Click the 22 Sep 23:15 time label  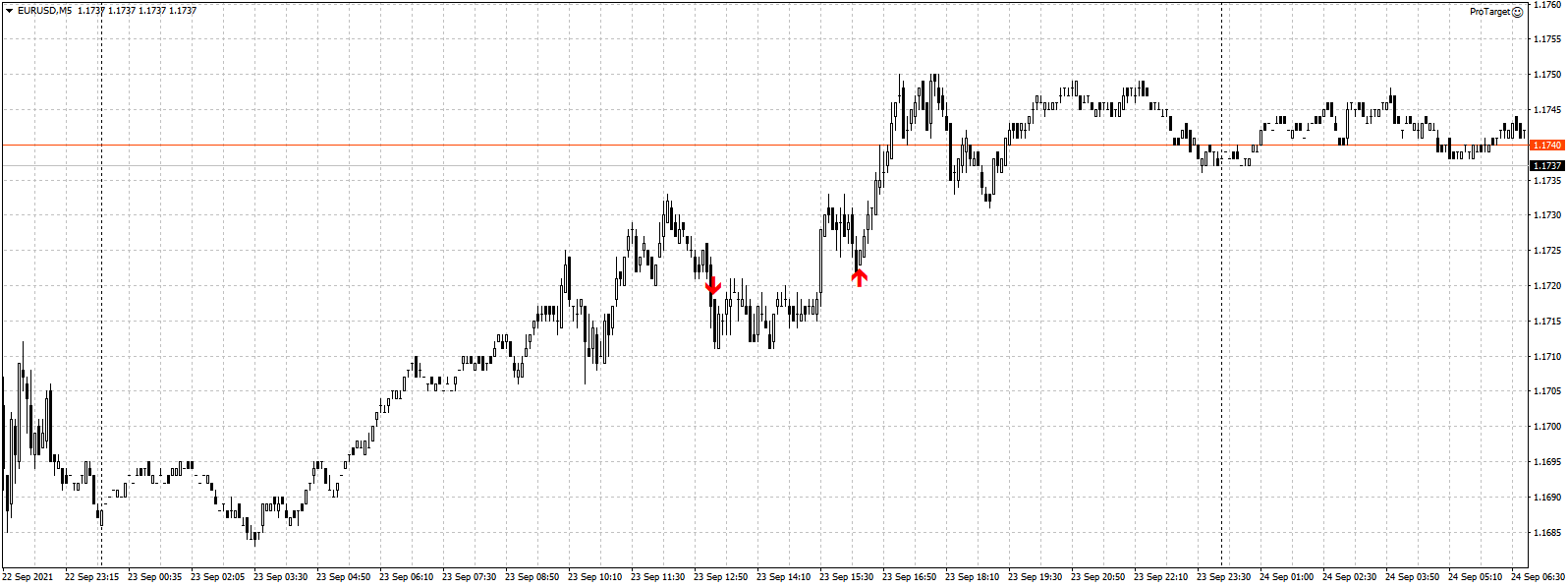click(91, 577)
